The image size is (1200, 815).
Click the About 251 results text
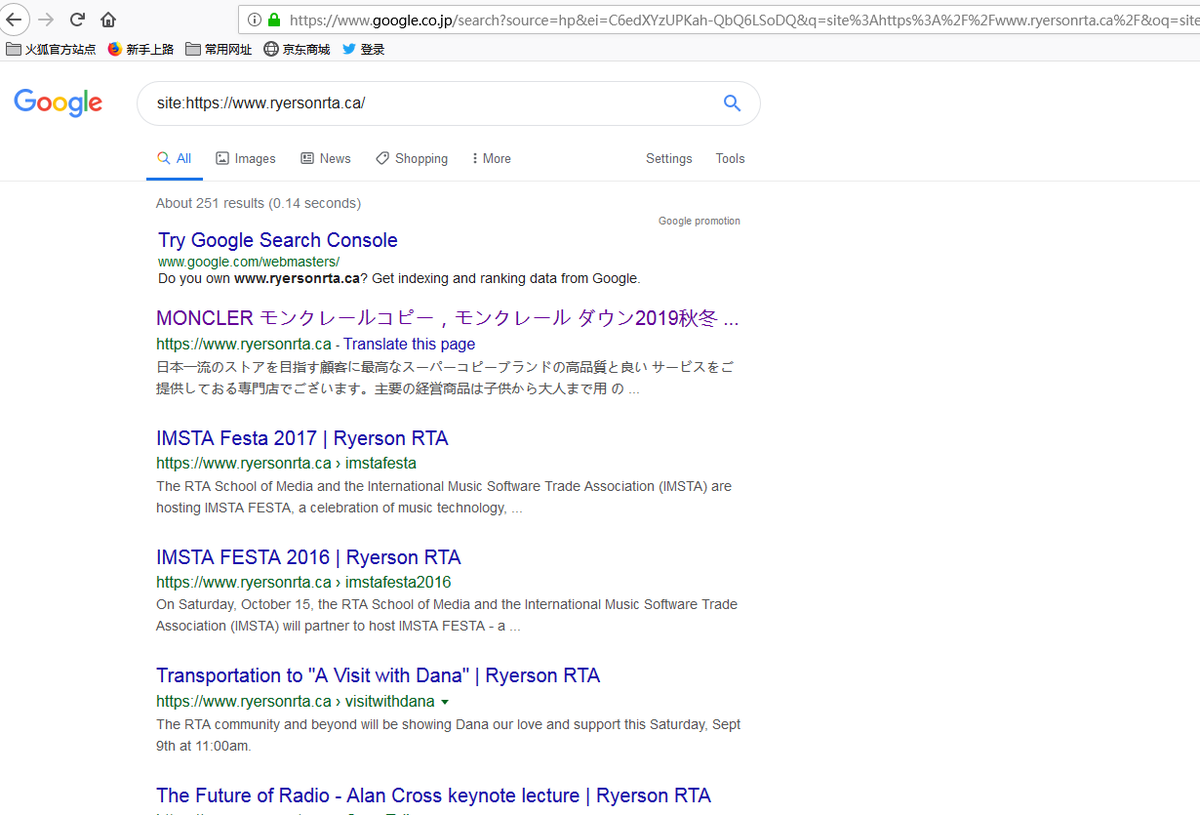pos(258,203)
